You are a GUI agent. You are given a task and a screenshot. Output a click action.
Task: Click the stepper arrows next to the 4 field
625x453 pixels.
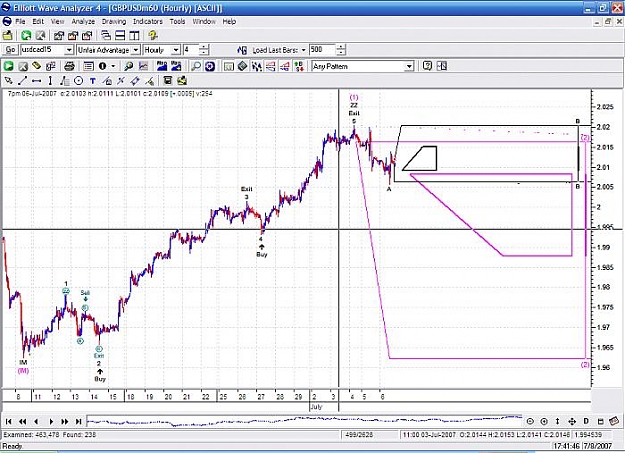pyautogui.click(x=204, y=50)
